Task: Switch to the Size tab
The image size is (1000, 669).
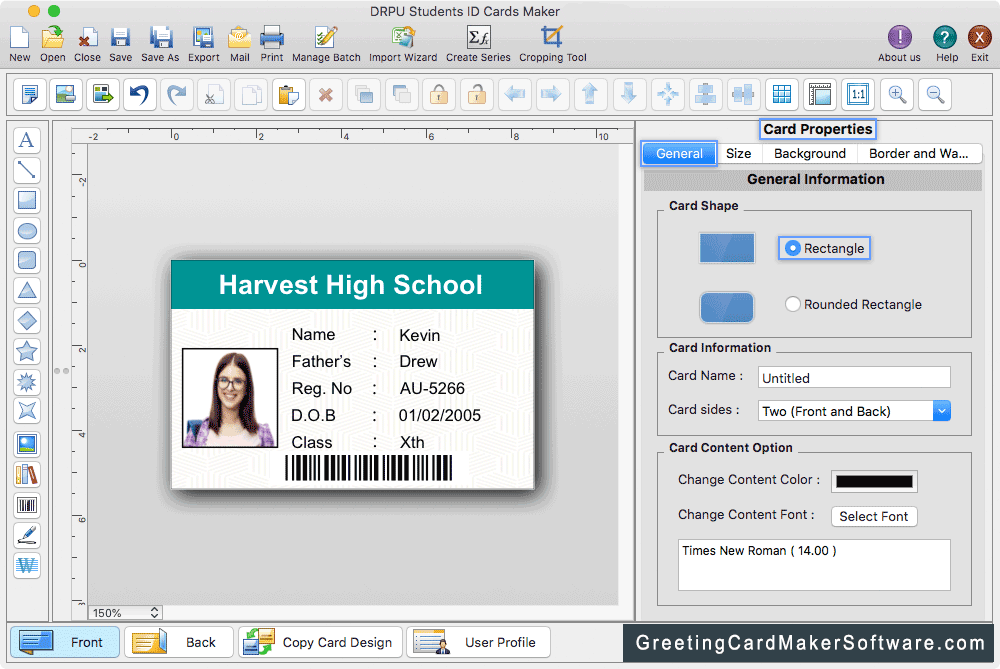Action: [739, 154]
